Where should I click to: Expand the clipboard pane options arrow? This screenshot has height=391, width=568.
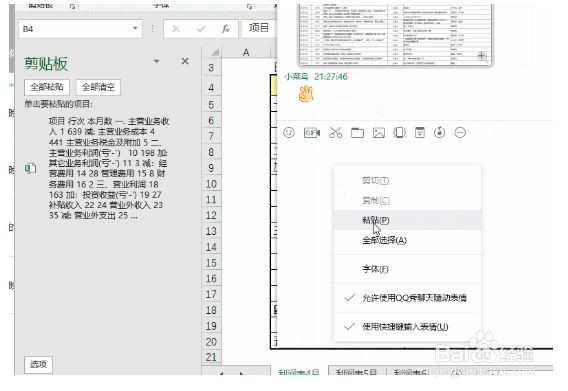tap(156, 61)
